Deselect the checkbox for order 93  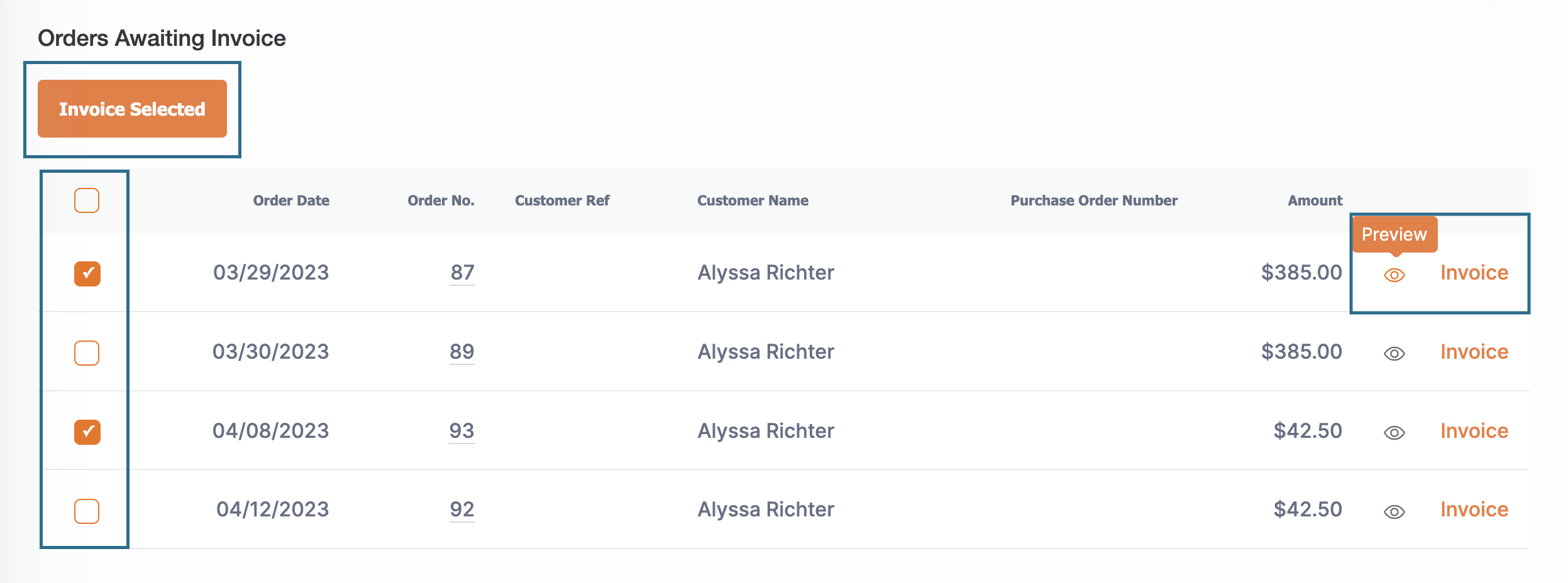point(87,432)
